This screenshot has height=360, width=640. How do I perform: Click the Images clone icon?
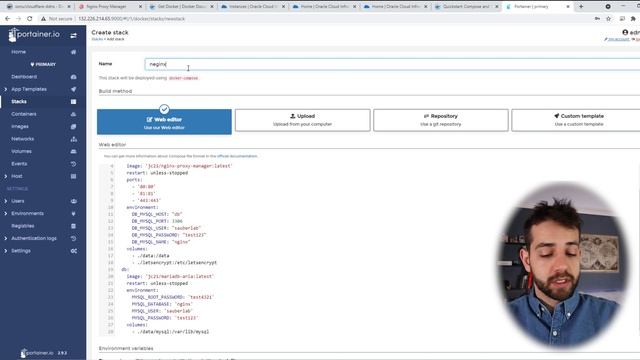point(73,127)
